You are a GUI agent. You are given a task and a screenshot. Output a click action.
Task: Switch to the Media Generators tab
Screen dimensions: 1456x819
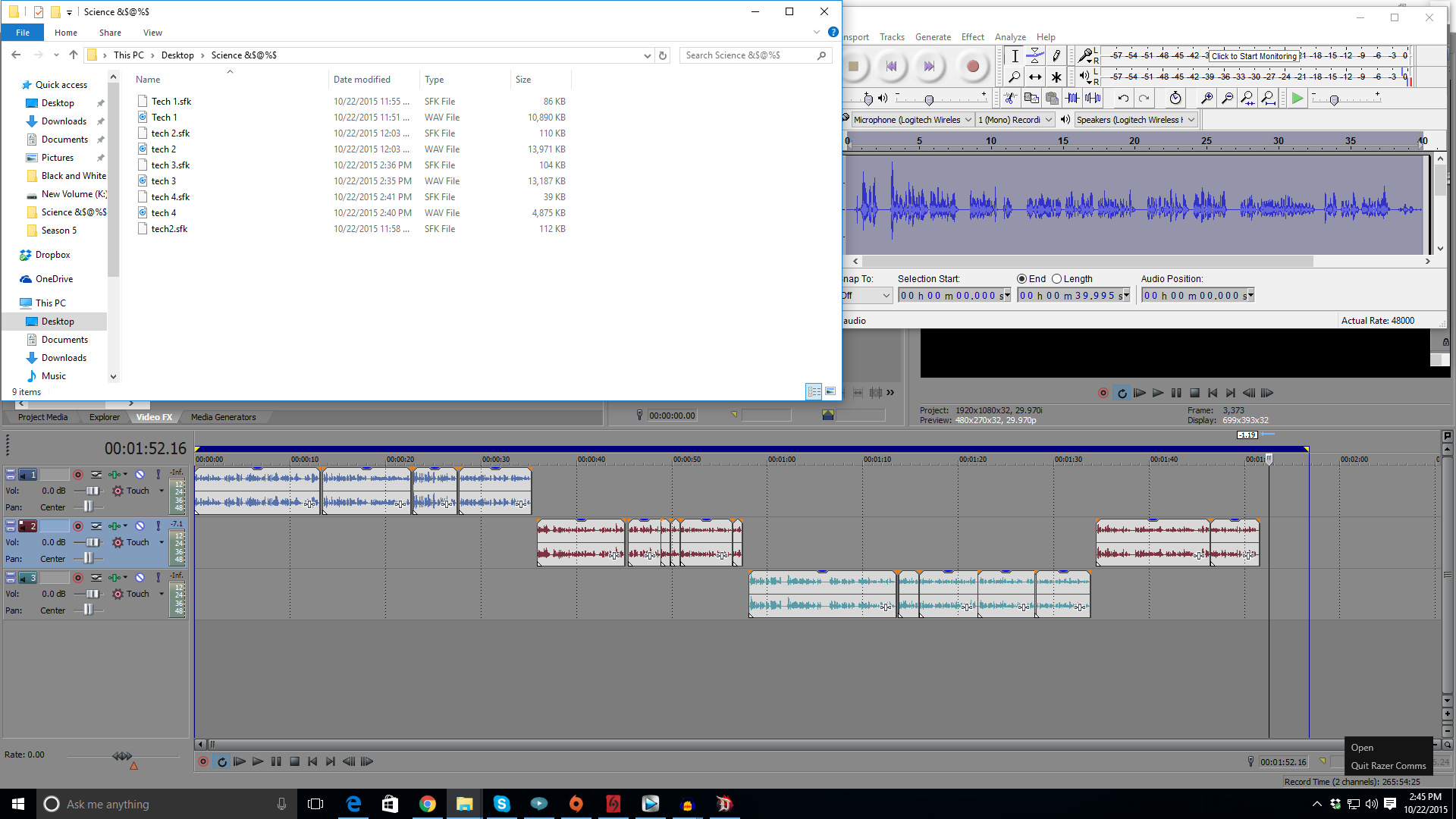click(x=223, y=417)
